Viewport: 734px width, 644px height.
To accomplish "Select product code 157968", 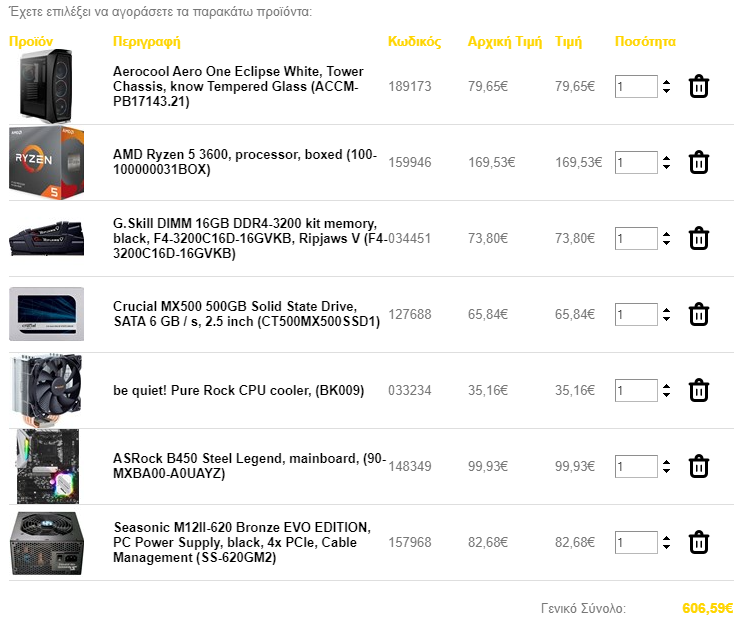I will point(410,542).
